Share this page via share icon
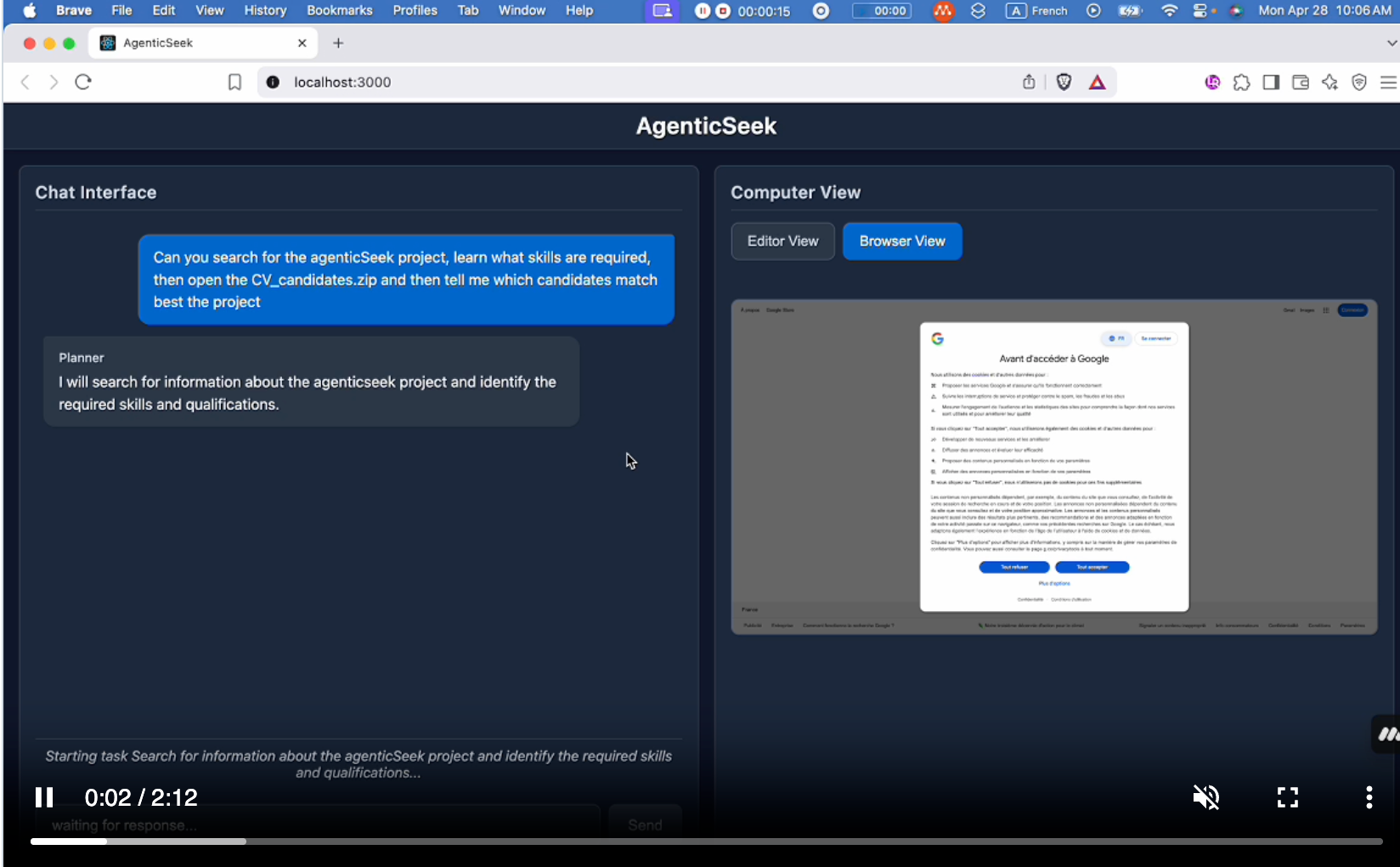This screenshot has height=867, width=1400. [1029, 82]
